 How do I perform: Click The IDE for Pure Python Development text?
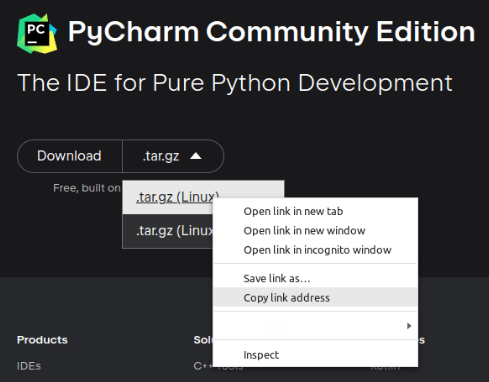pyautogui.click(x=235, y=83)
